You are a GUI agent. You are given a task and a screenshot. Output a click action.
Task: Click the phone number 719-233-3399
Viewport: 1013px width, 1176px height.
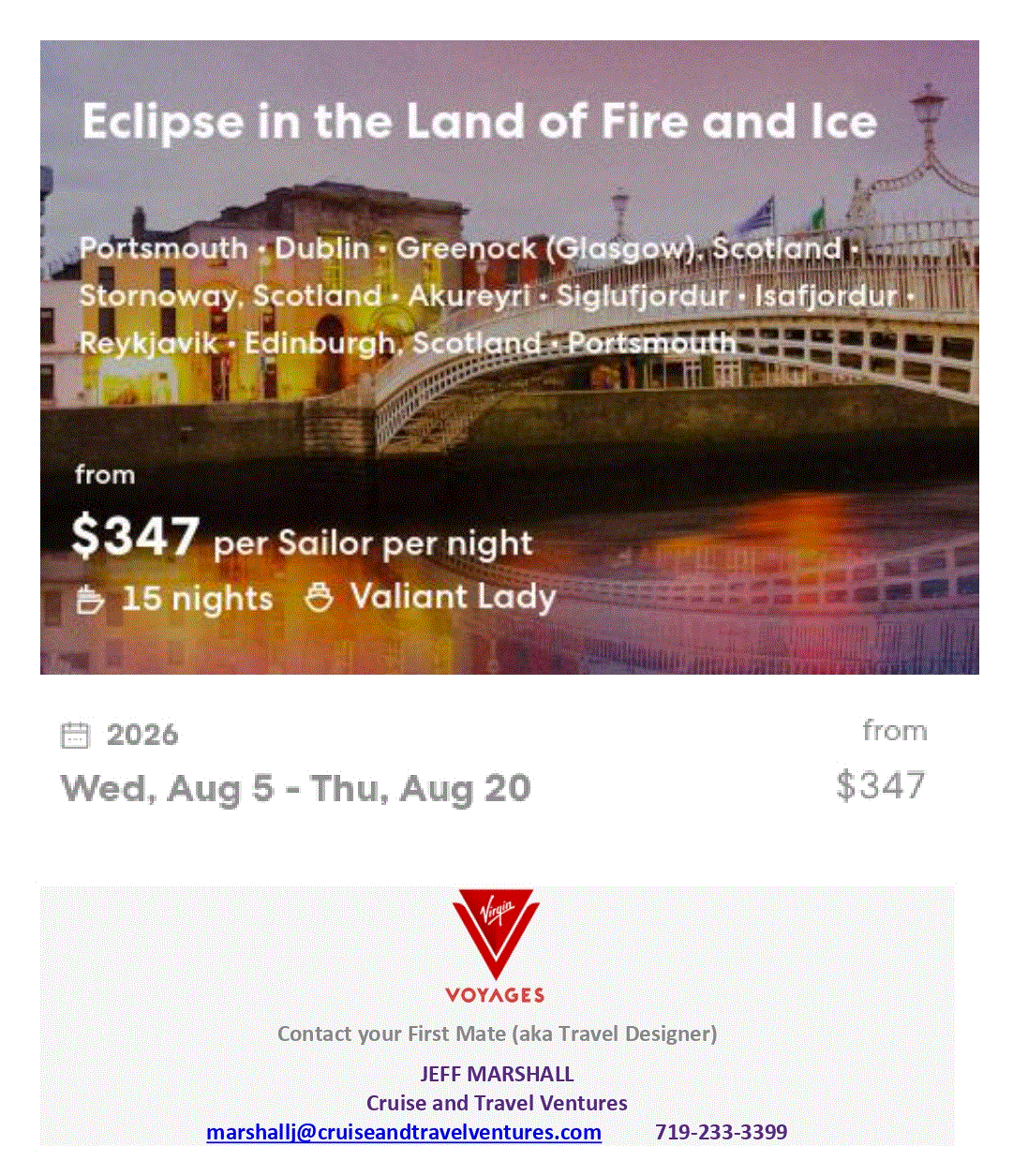pos(722,1132)
